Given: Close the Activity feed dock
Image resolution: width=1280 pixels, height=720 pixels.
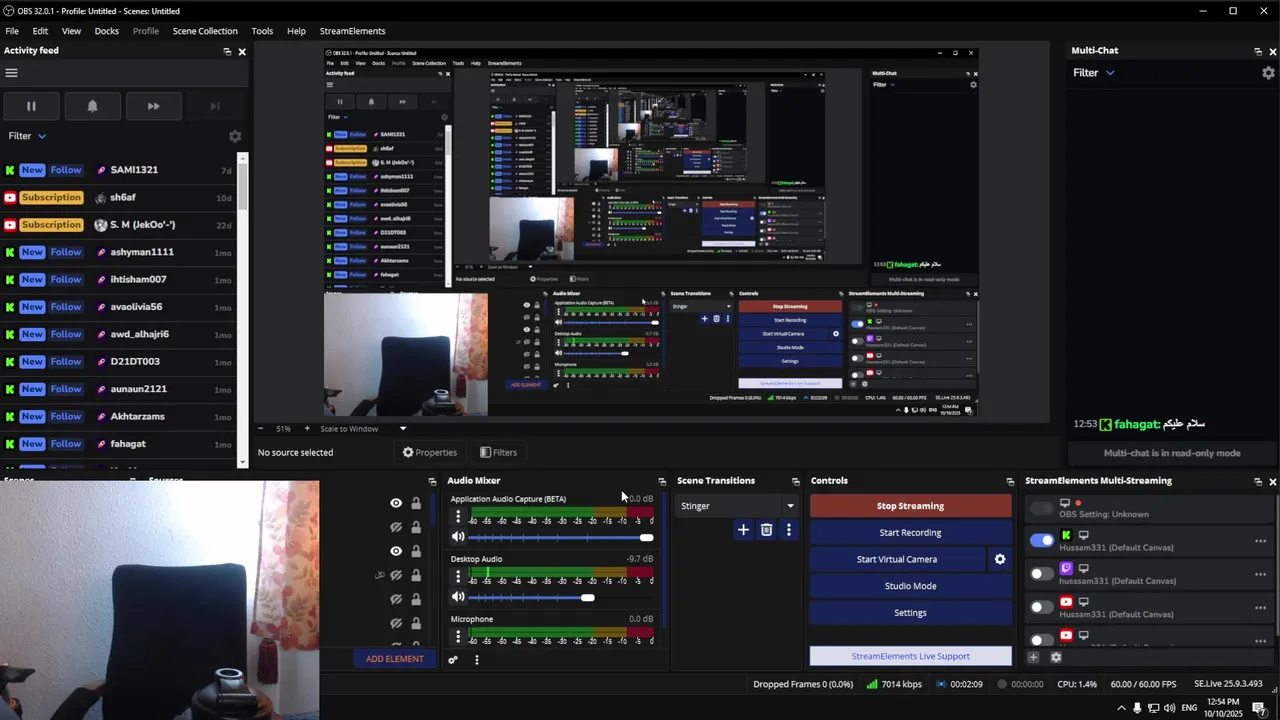Looking at the screenshot, I should 242,51.
